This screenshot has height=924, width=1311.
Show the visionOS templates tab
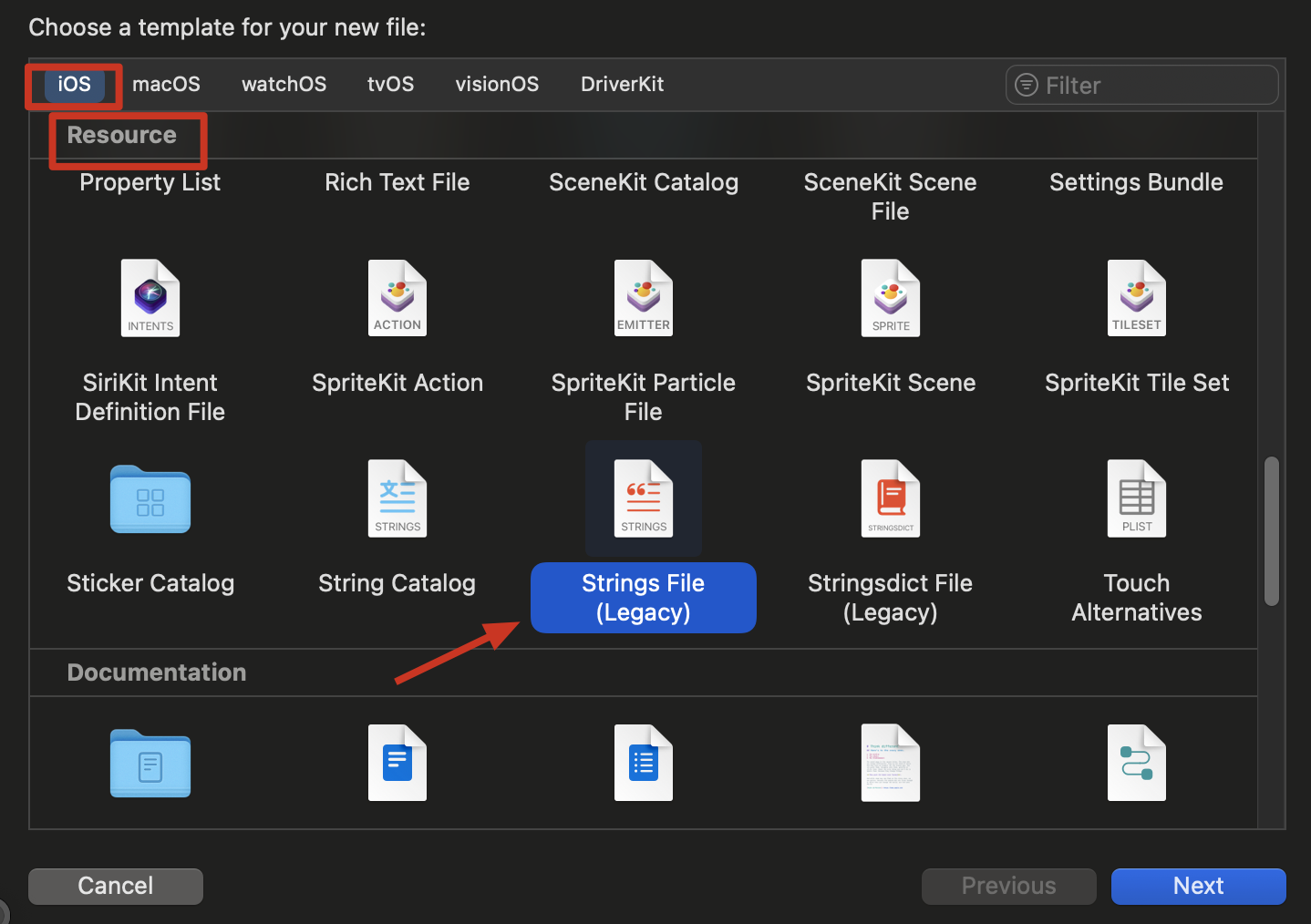point(497,84)
